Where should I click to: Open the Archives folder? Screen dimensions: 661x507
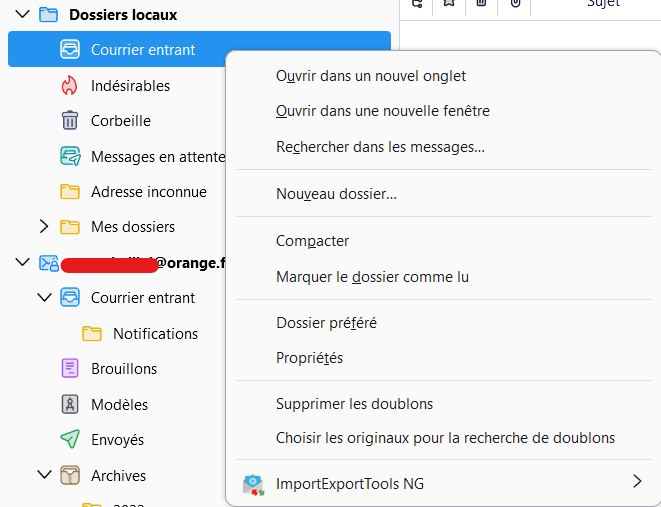pyautogui.click(x=118, y=476)
